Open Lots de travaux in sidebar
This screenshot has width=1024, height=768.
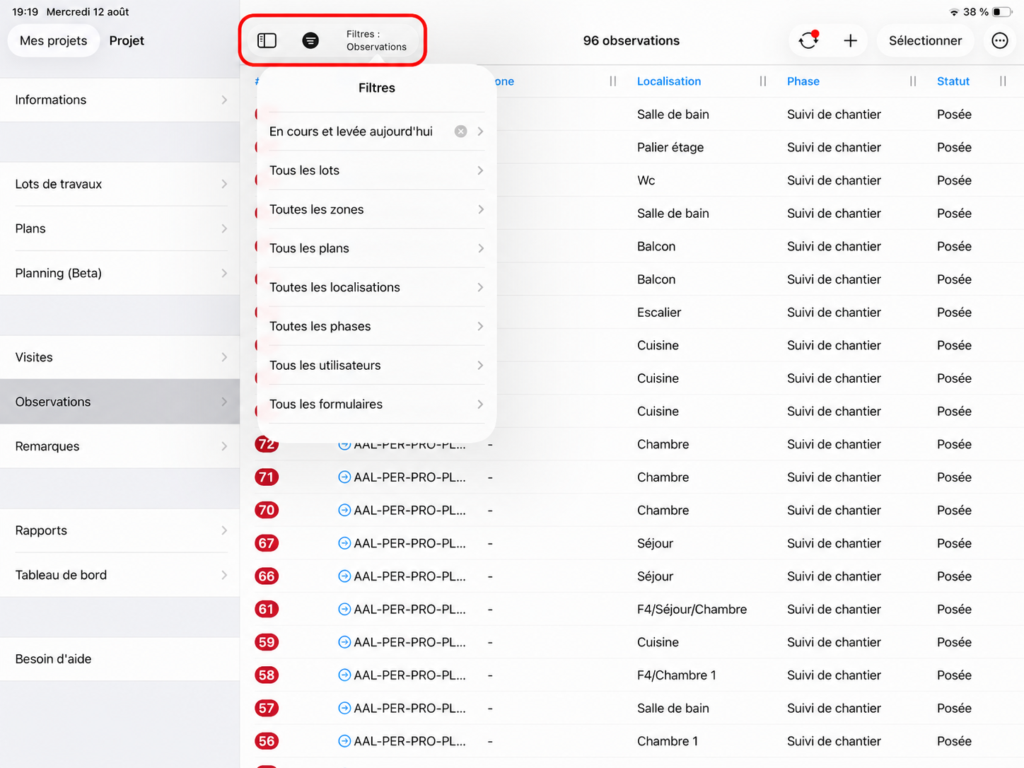coord(120,184)
